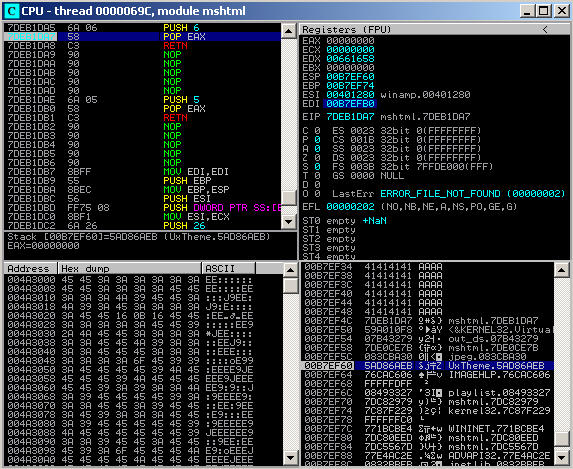This screenshot has width=573, height=469.
Task: Click disassembly pane scroll down arrow
Action: pos(289,221)
